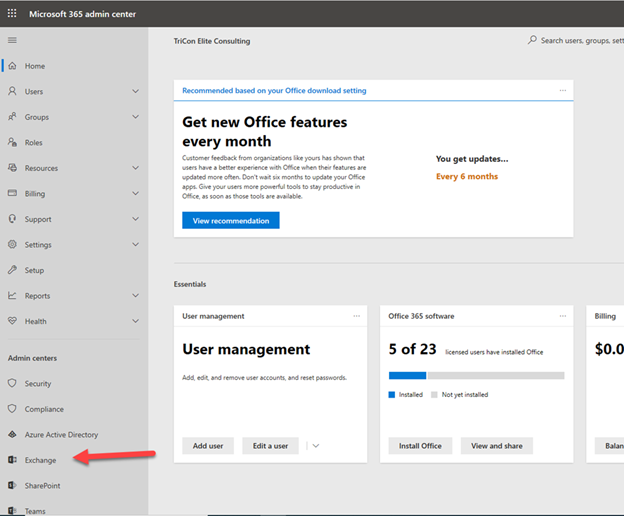Viewport: 624px width, 516px height.
Task: Click the Billing card icon
Action: [x=12, y=193]
